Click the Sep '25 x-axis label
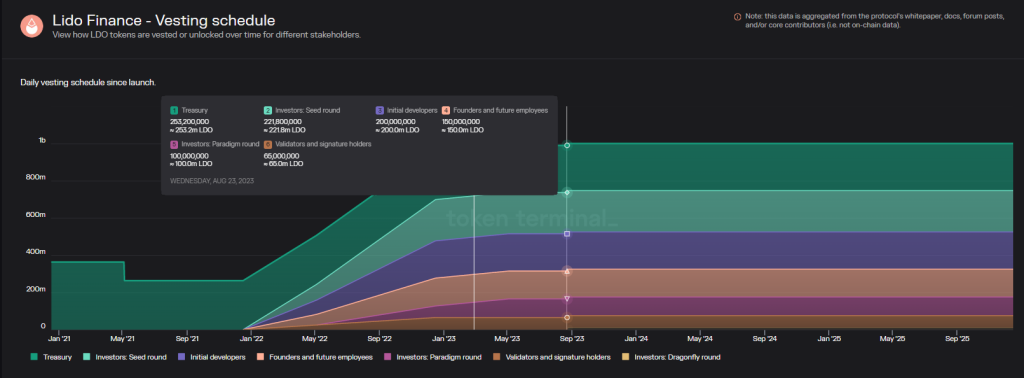1024x378 pixels. (x=957, y=339)
